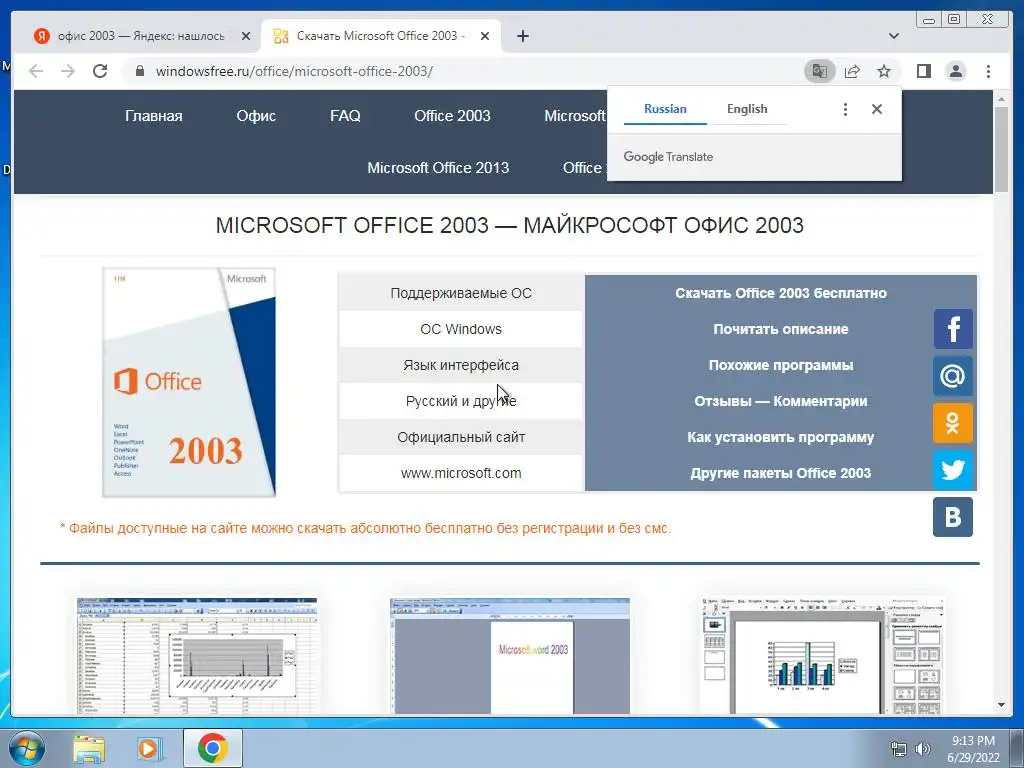Screen dimensions: 1024x768
Task: Open a new browser tab
Action: [522, 36]
